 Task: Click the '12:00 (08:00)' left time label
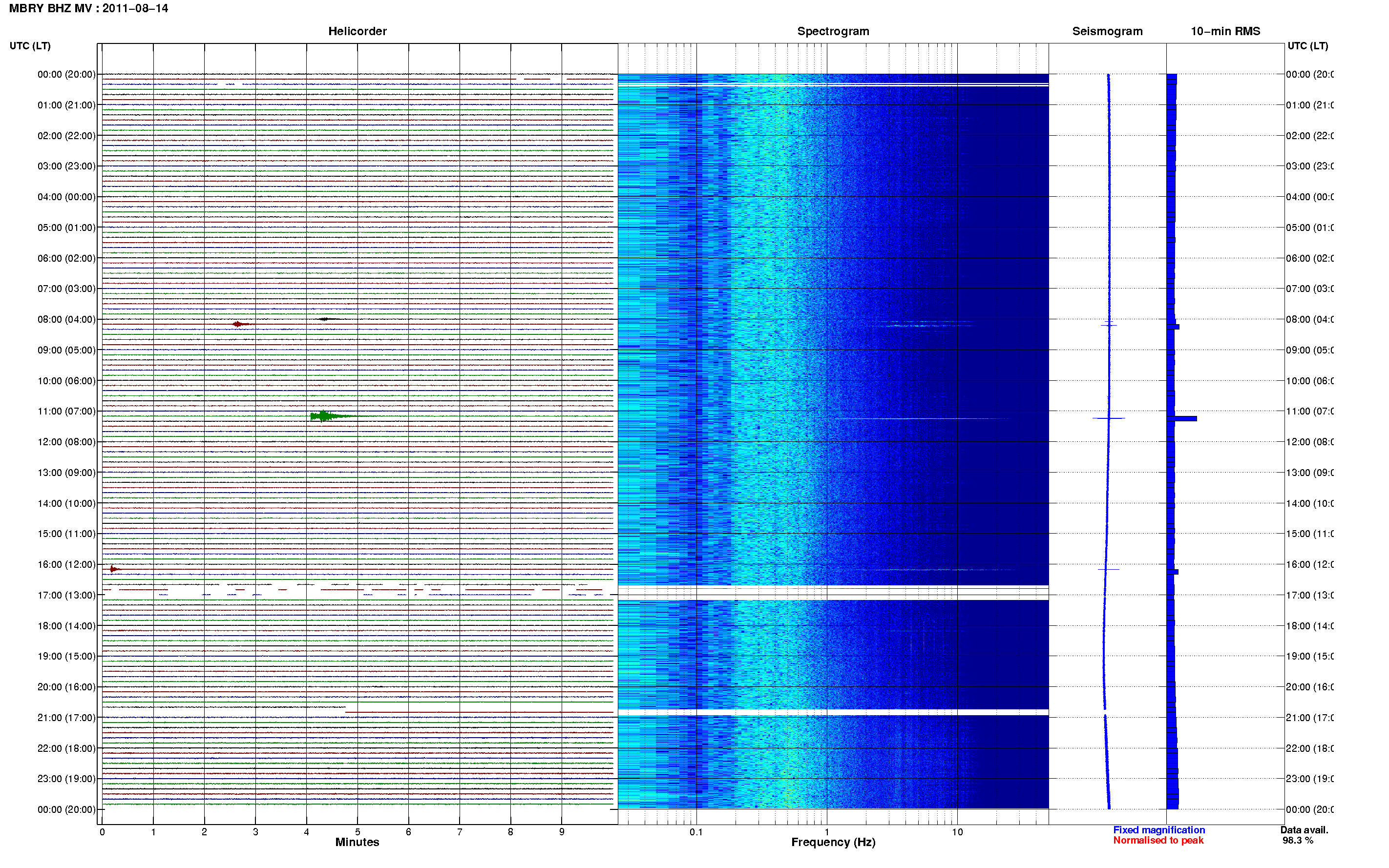(x=66, y=441)
